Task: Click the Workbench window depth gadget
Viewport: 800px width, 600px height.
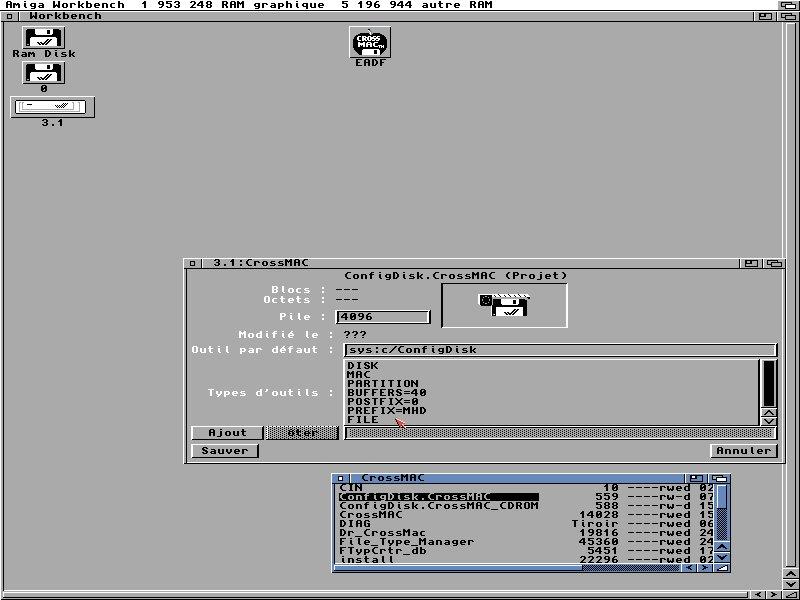Action: (788, 16)
